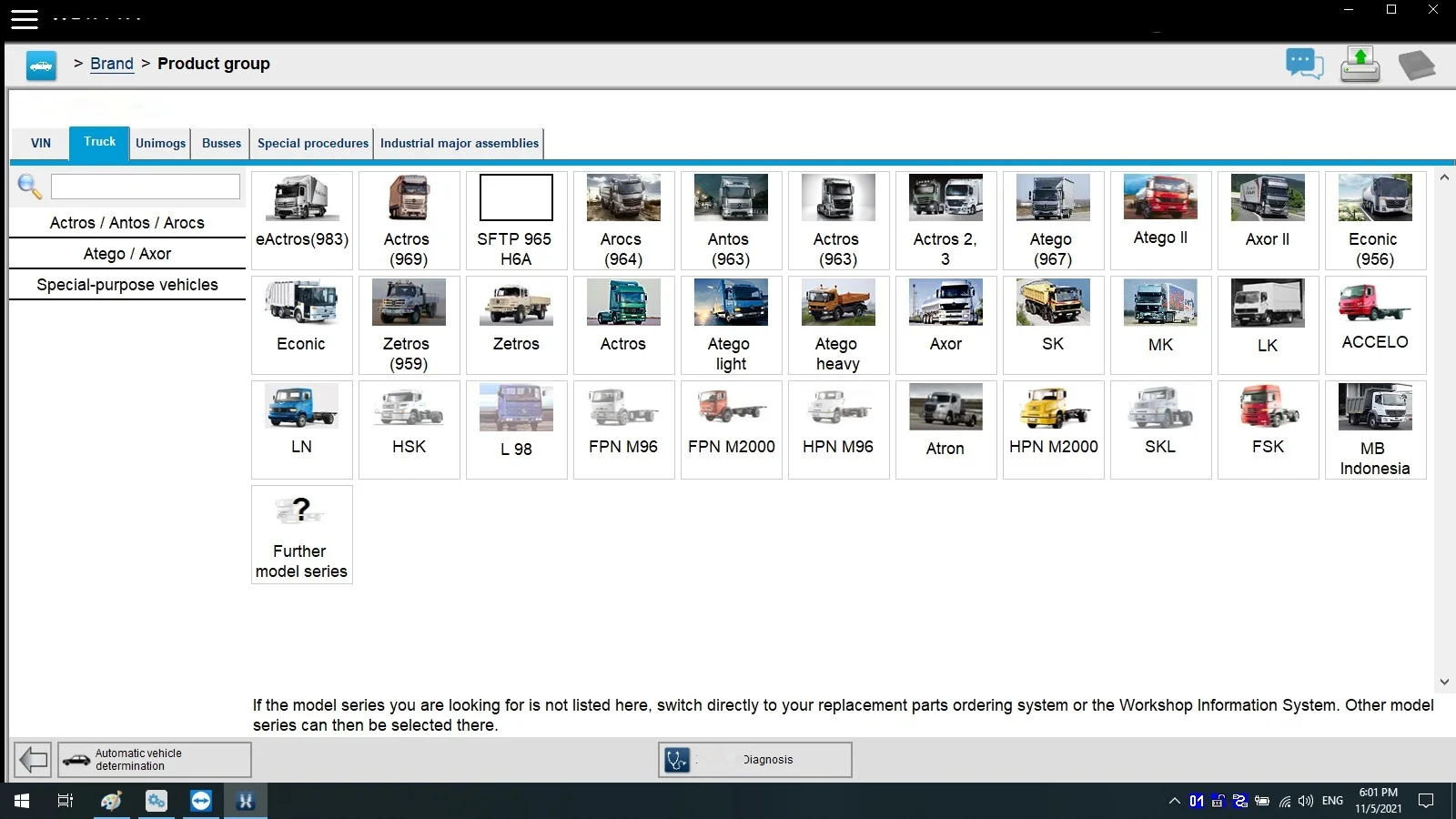Select the Atego II model tile
Image resolution: width=1456 pixels, height=819 pixels.
[x=1161, y=220]
